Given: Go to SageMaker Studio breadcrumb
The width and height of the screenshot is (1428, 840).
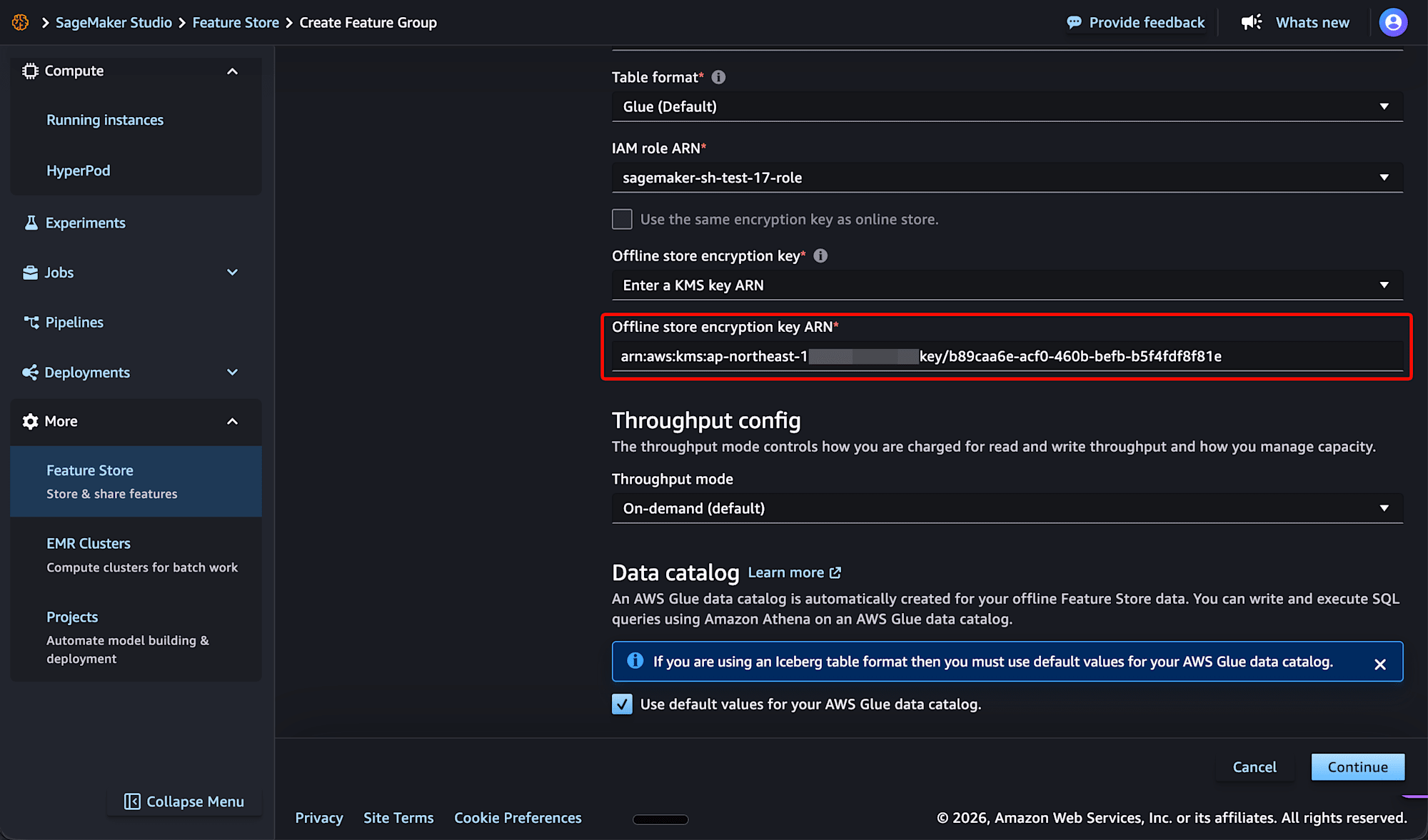Looking at the screenshot, I should tap(114, 23).
